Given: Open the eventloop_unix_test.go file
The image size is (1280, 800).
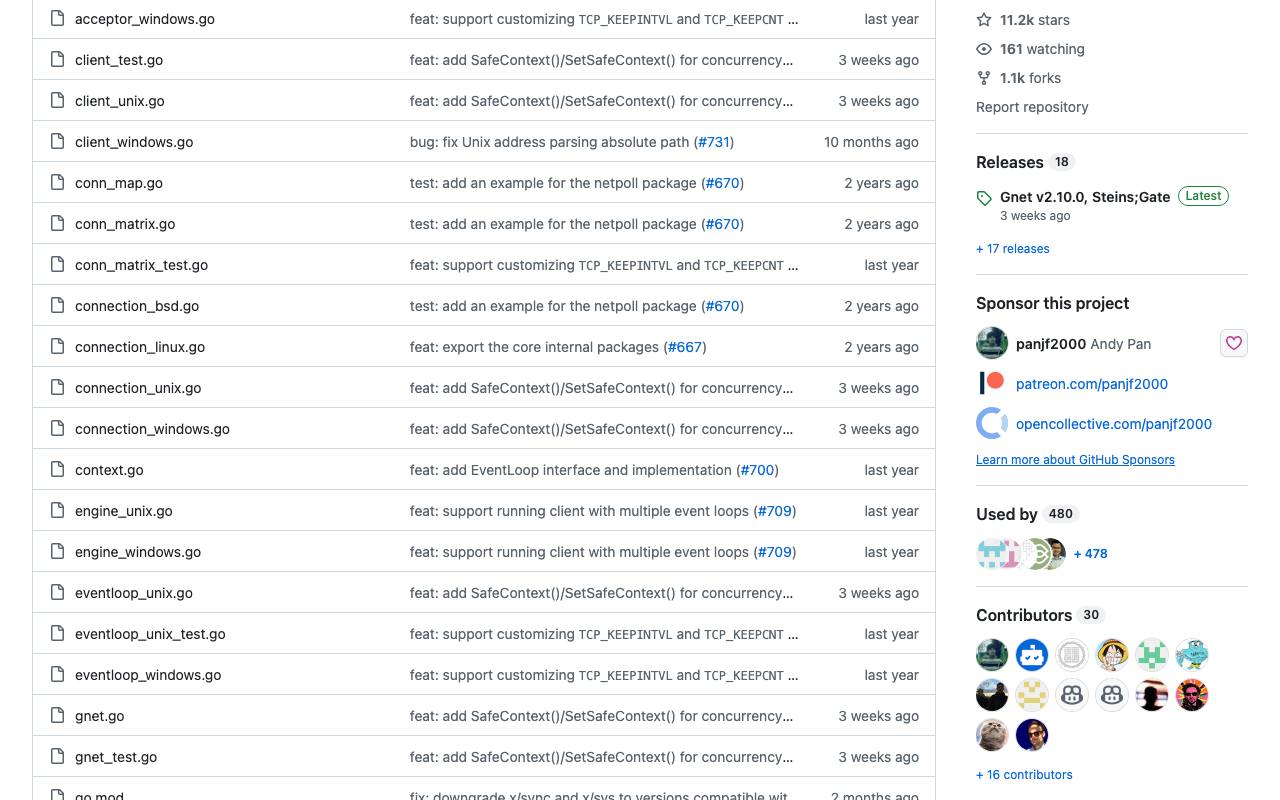Looking at the screenshot, I should click(150, 634).
